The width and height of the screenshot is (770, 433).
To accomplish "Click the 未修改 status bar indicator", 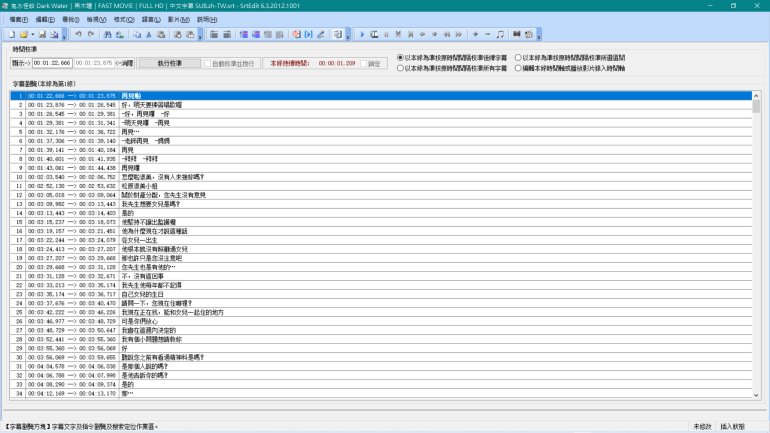I will 702,427.
